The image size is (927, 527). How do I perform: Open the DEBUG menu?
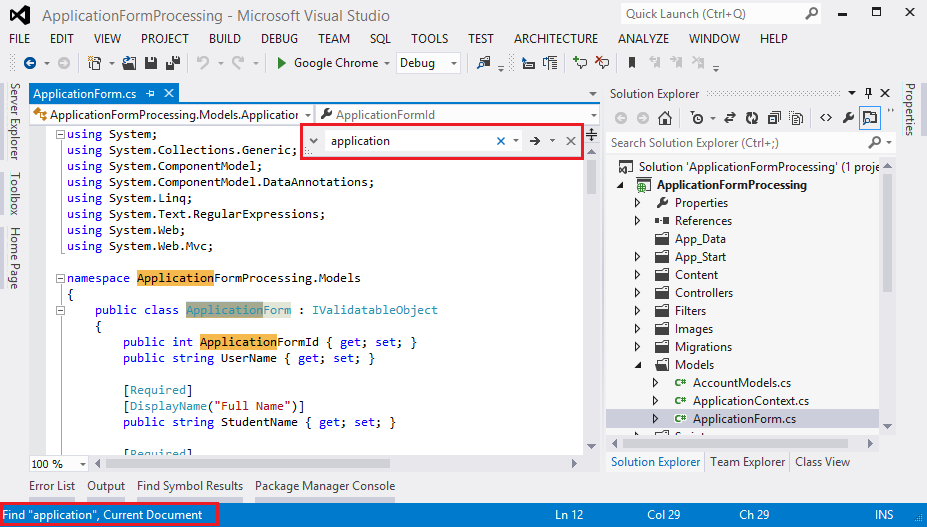pyautogui.click(x=279, y=38)
